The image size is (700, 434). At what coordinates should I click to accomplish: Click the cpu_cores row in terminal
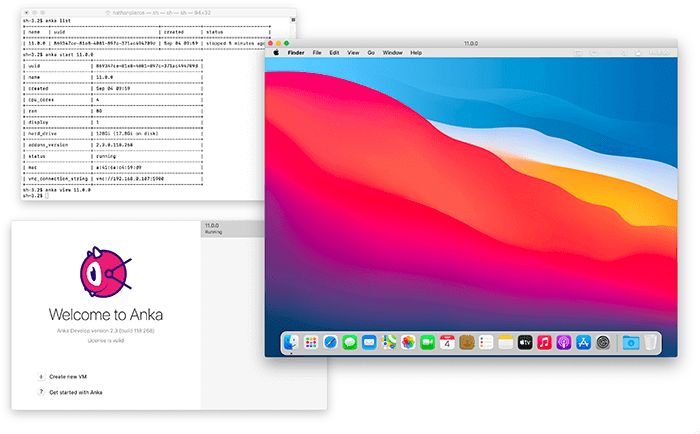tap(113, 100)
